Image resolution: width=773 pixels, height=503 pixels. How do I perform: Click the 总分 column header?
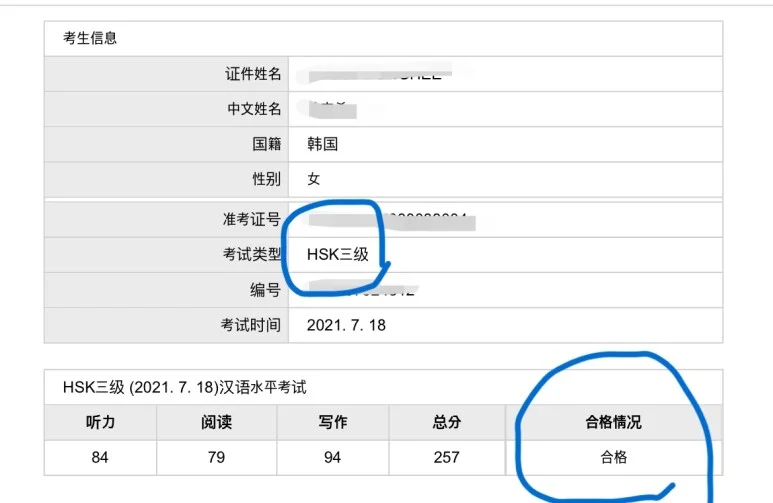coord(447,422)
